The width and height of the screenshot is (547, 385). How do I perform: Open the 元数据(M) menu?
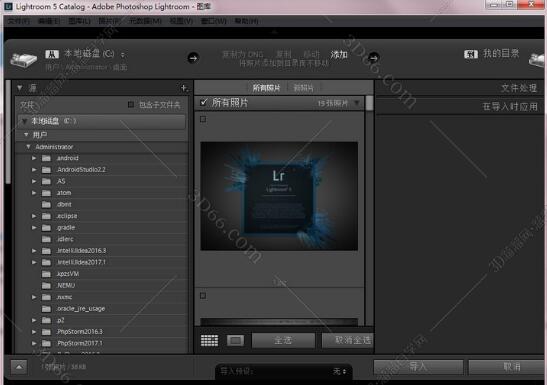145,21
